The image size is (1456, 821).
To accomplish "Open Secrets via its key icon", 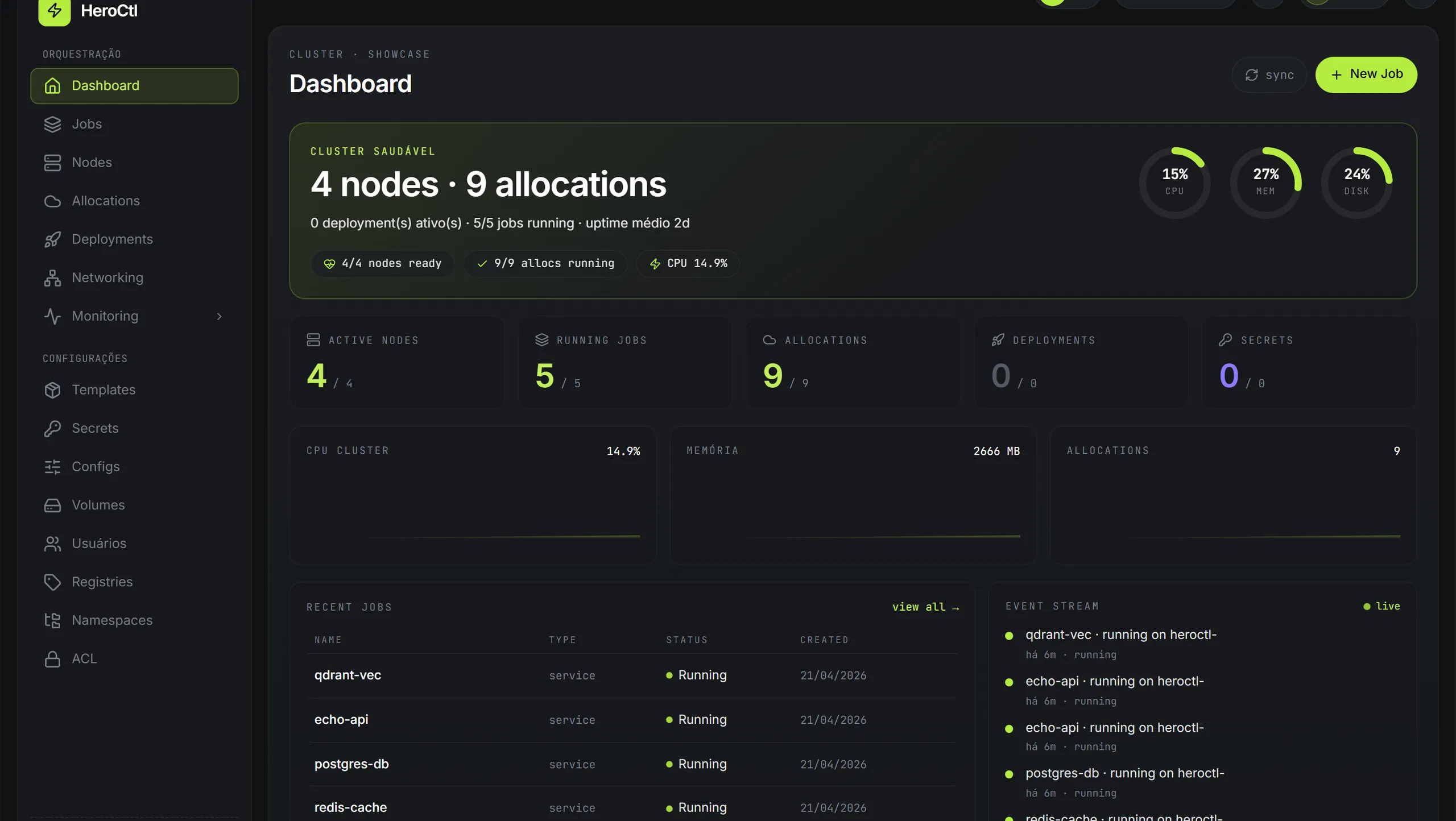I will (x=52, y=429).
